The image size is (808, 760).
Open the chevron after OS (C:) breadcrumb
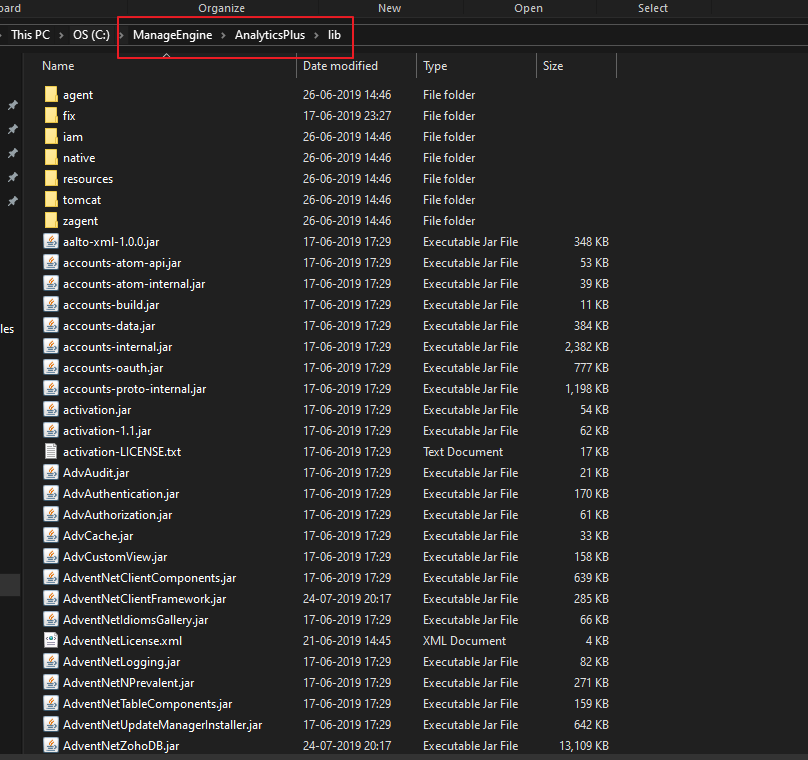point(122,35)
